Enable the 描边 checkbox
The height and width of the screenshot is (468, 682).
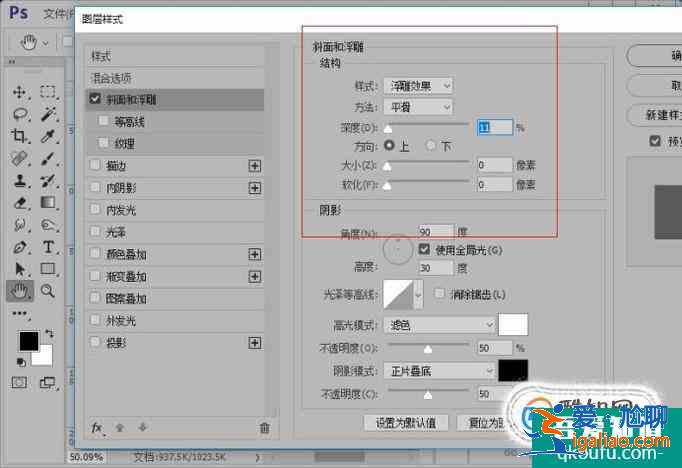pyautogui.click(x=95, y=165)
